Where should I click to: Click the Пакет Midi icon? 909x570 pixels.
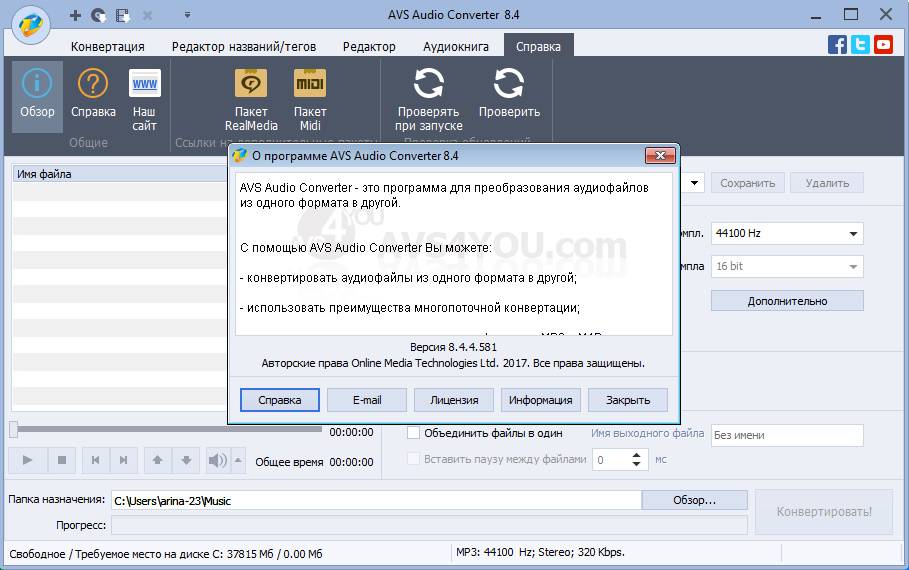click(310, 85)
